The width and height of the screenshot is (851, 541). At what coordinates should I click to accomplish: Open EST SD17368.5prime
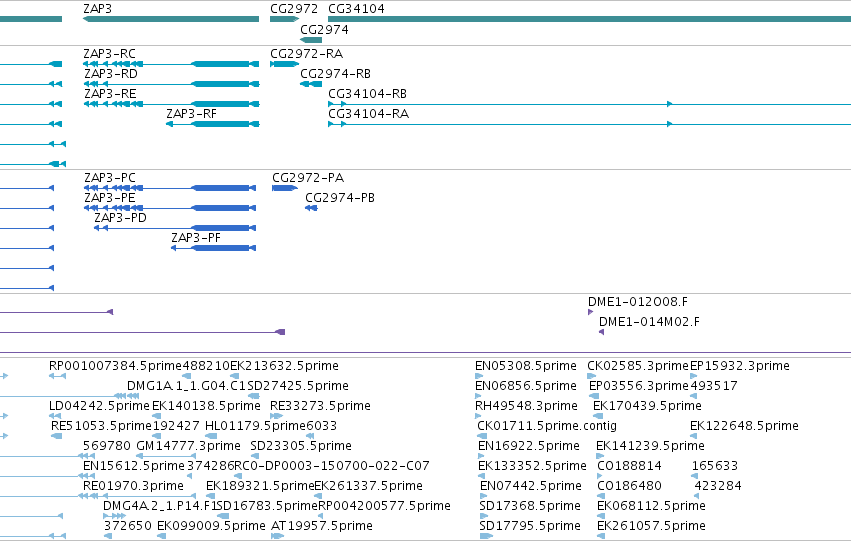coord(530,507)
